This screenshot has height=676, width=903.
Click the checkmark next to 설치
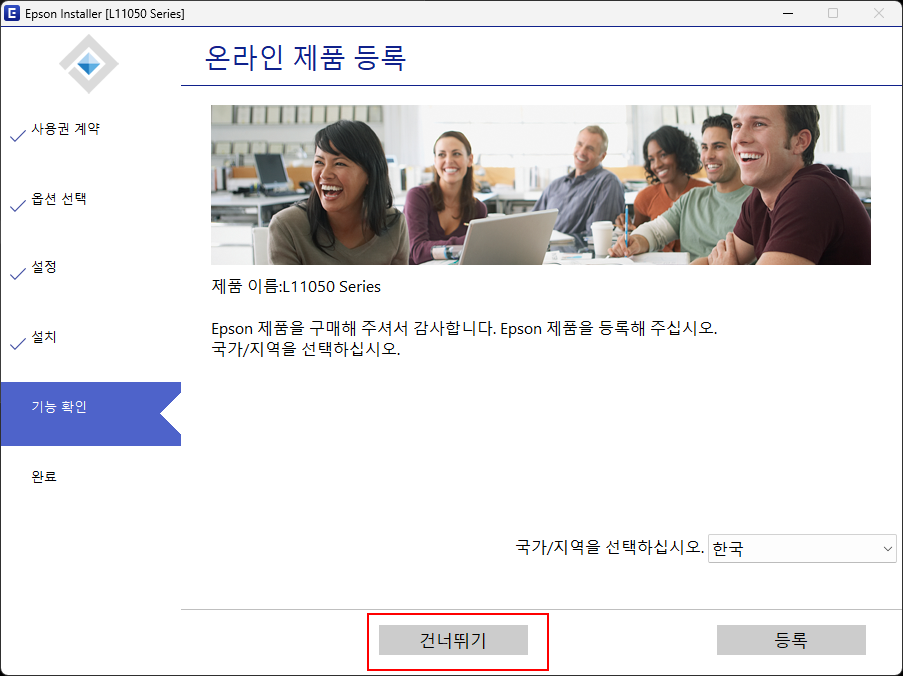click(18, 343)
